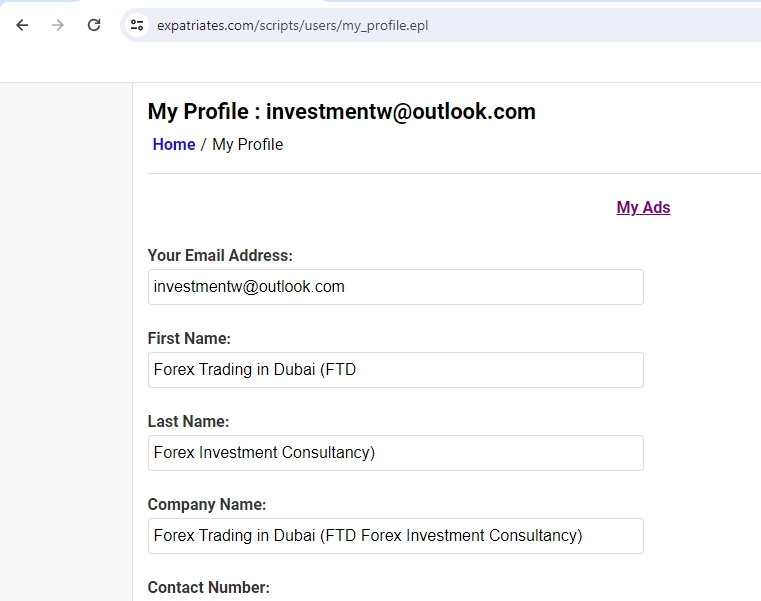Image resolution: width=761 pixels, height=601 pixels.
Task: Click into the Your Email Address field
Action: (395, 287)
